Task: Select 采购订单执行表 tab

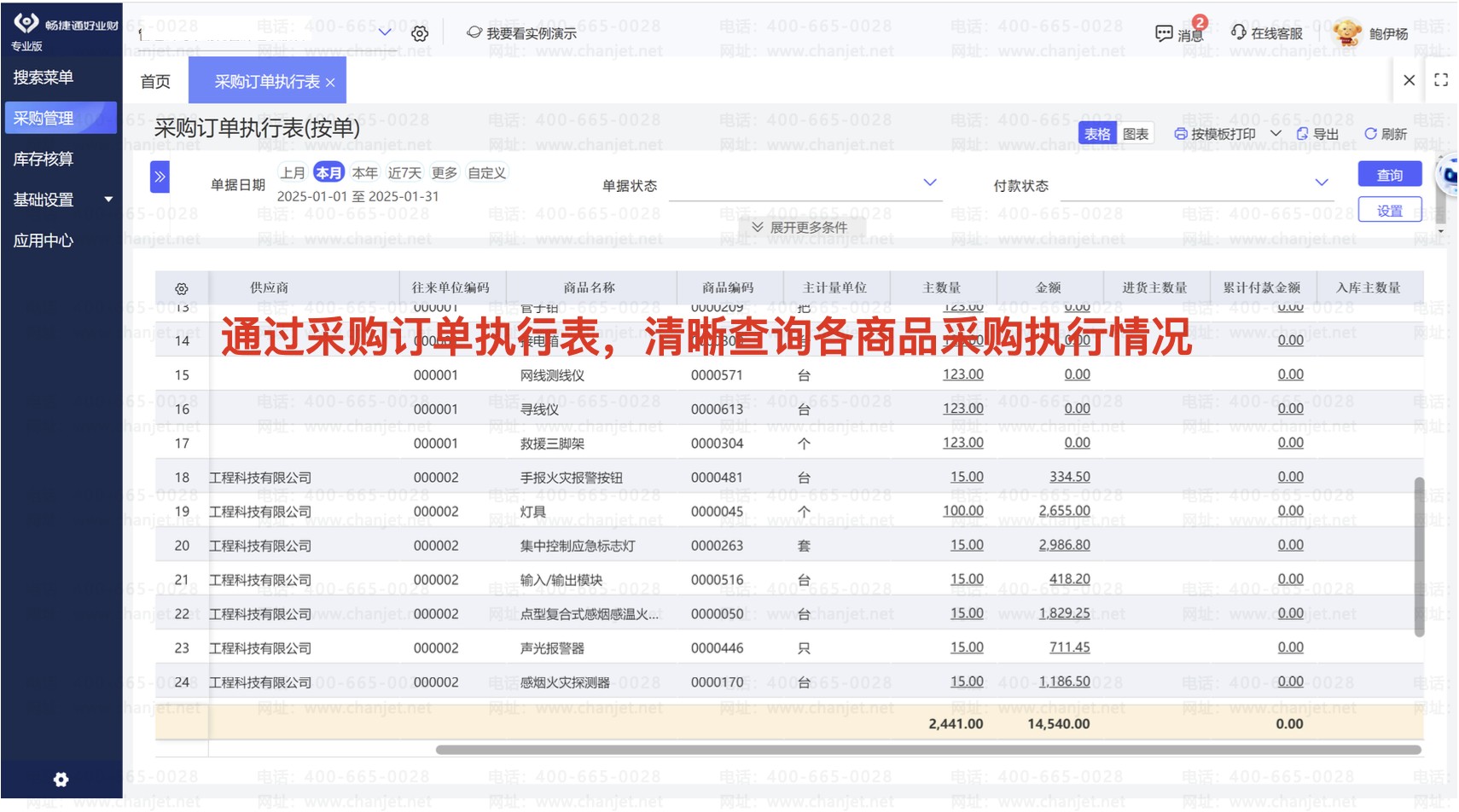Action: tap(267, 82)
